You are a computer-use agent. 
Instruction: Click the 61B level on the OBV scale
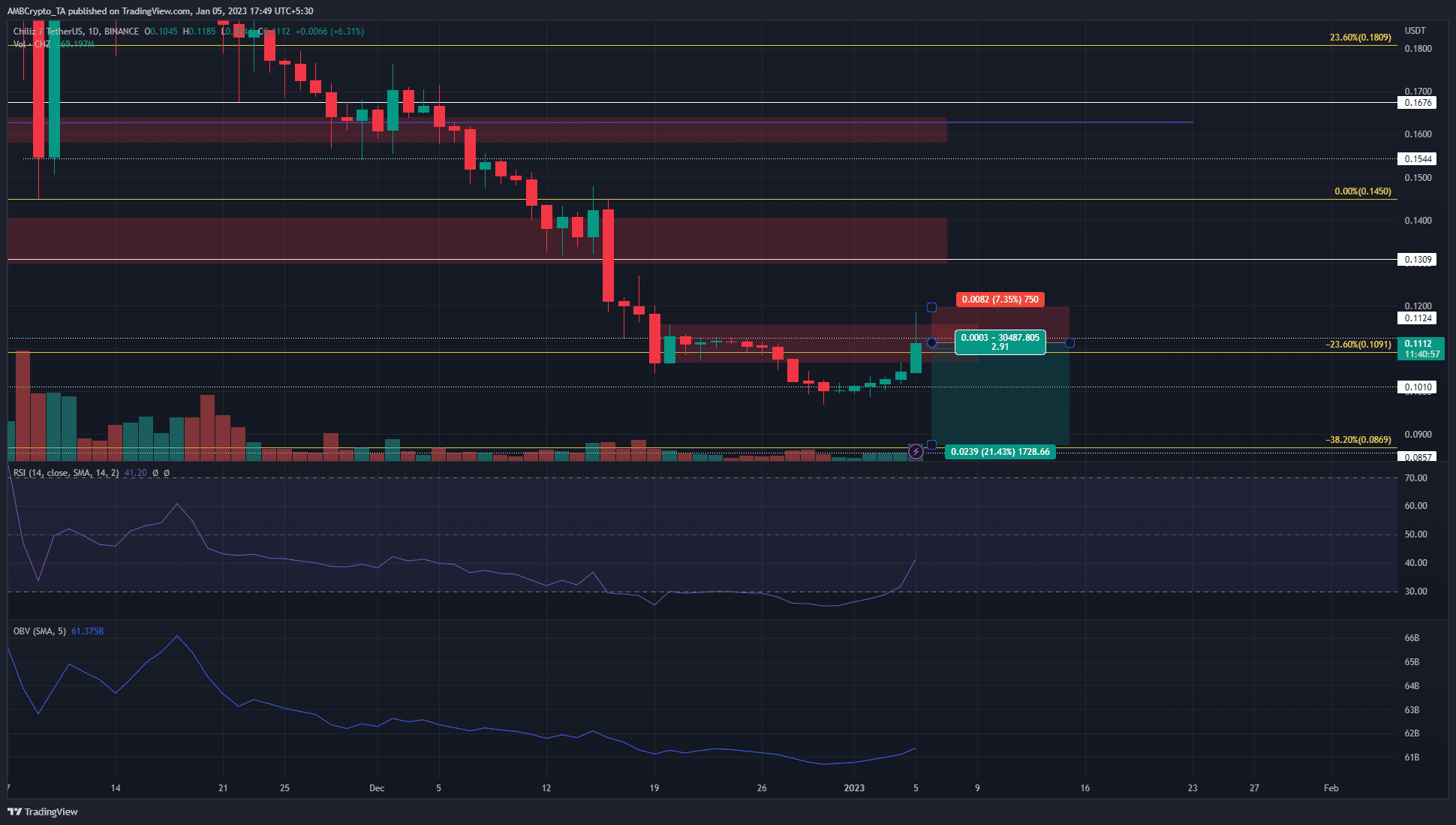click(1412, 757)
